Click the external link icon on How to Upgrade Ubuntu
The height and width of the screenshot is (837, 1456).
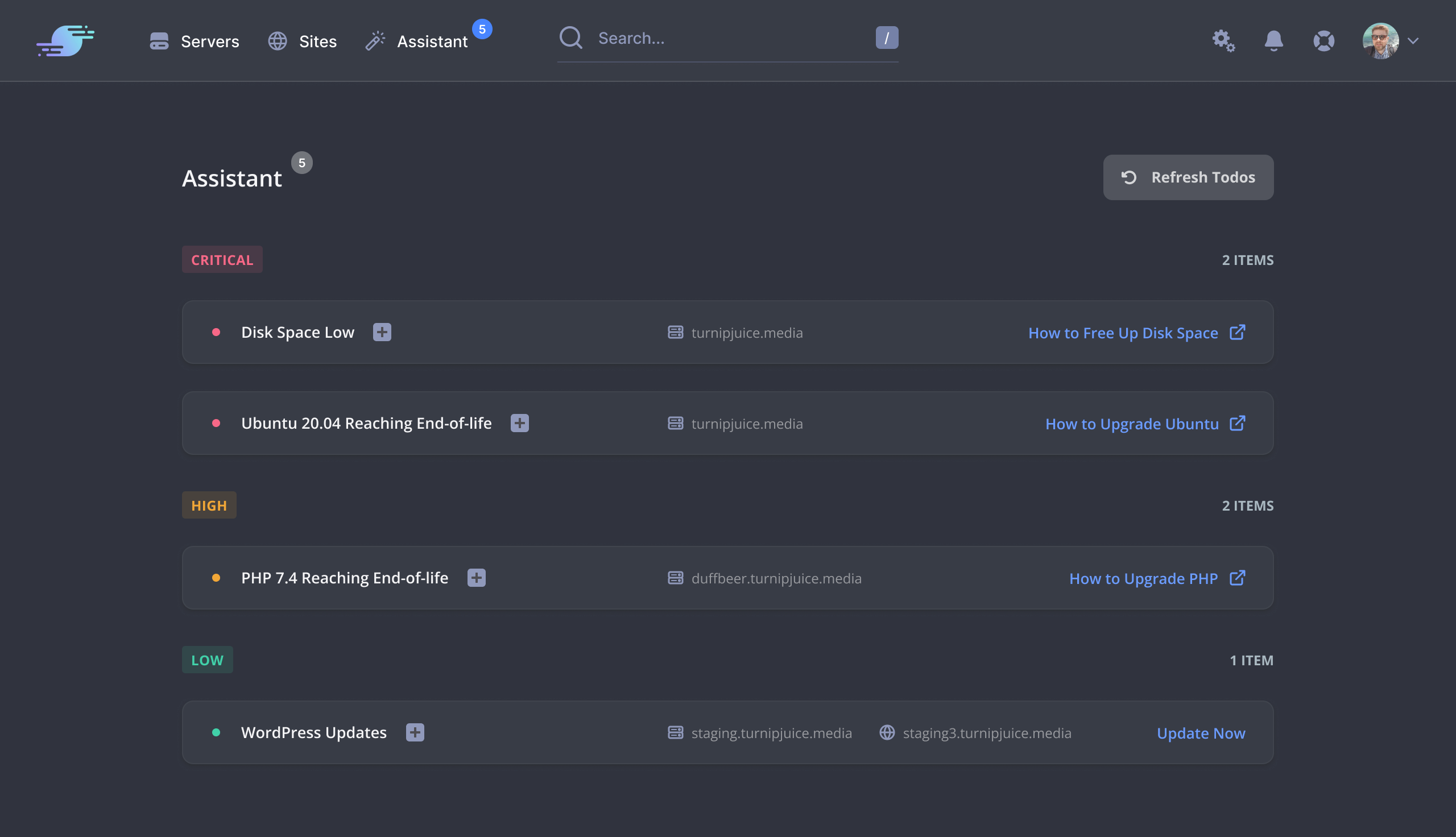(x=1237, y=423)
